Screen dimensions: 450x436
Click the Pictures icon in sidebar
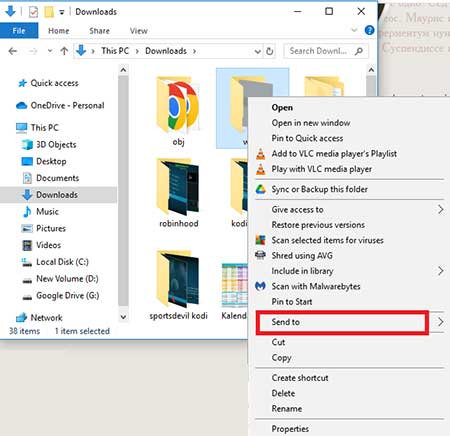(x=27, y=228)
